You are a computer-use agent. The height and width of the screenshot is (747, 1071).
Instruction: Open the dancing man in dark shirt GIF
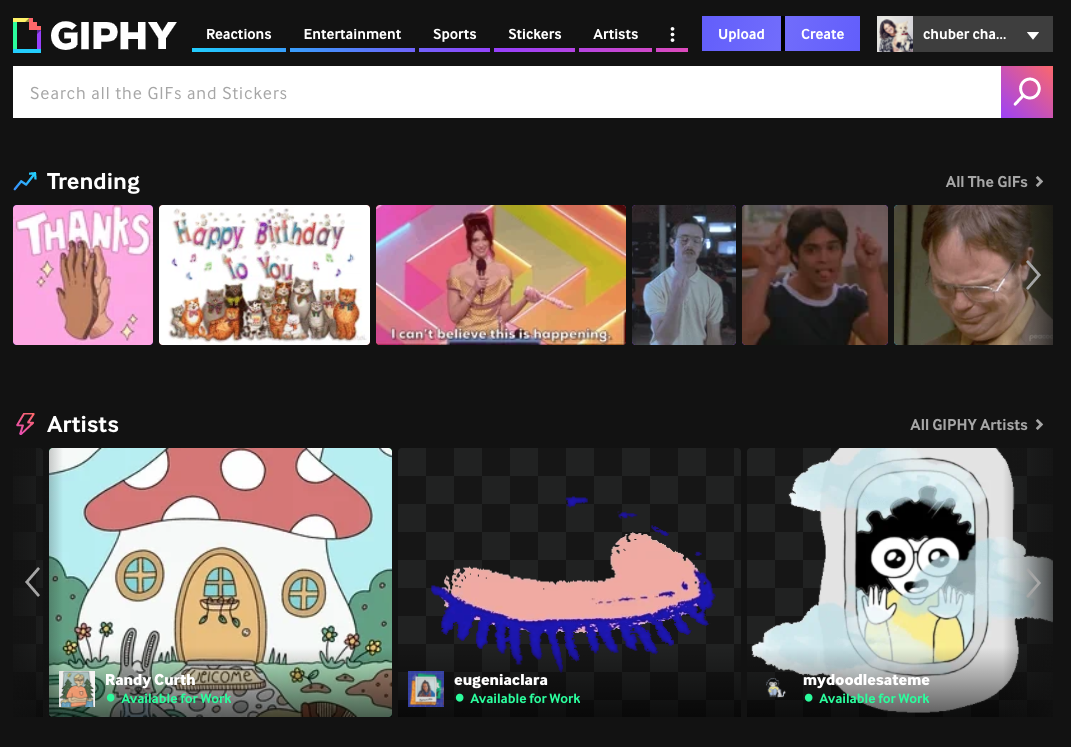(x=815, y=275)
